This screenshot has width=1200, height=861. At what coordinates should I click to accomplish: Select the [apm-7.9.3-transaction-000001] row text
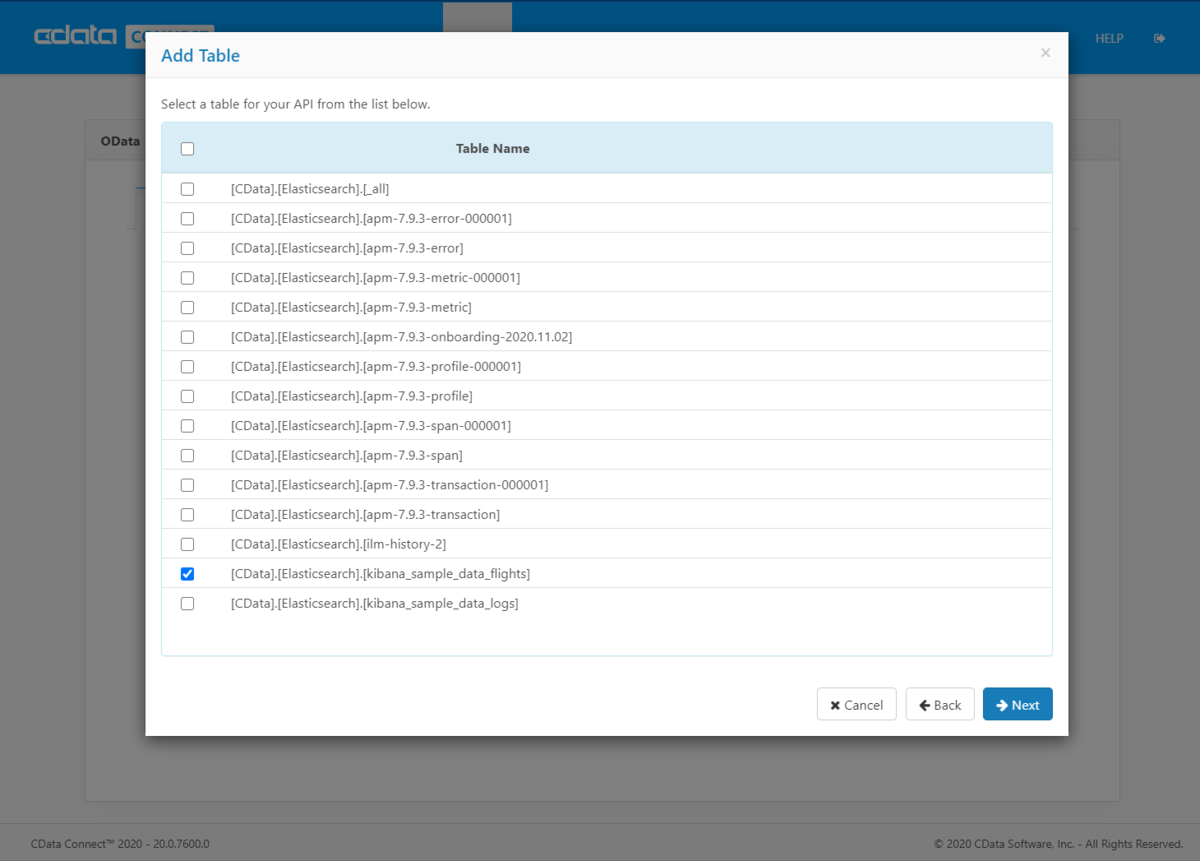tap(389, 485)
